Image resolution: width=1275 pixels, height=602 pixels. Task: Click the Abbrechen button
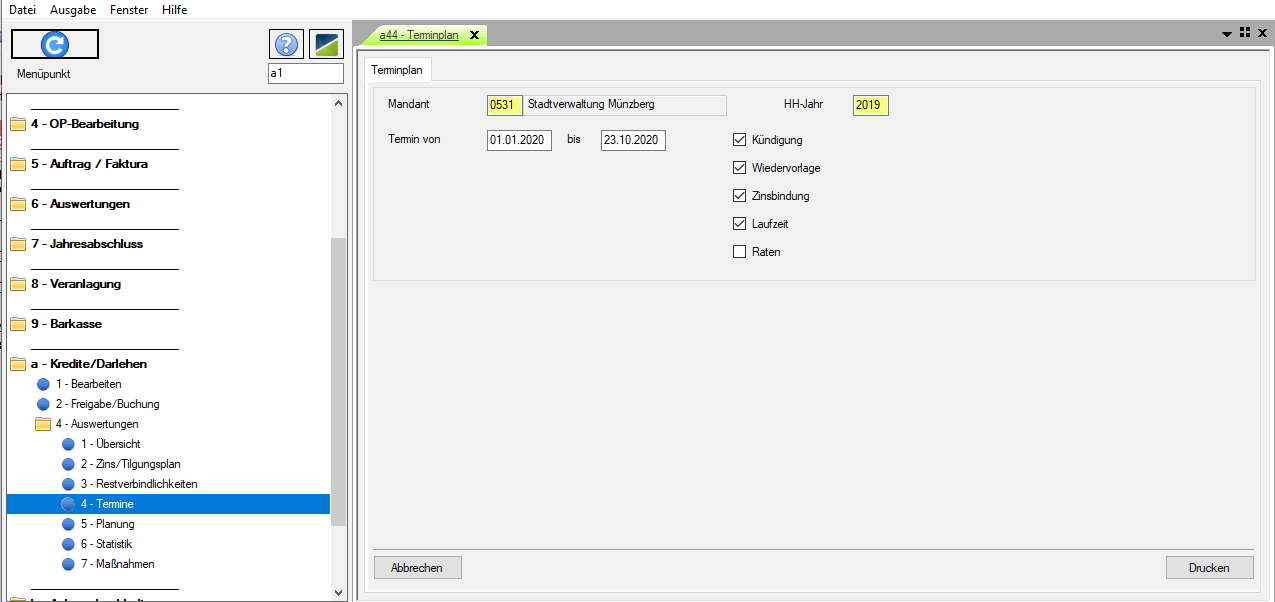tap(417, 567)
